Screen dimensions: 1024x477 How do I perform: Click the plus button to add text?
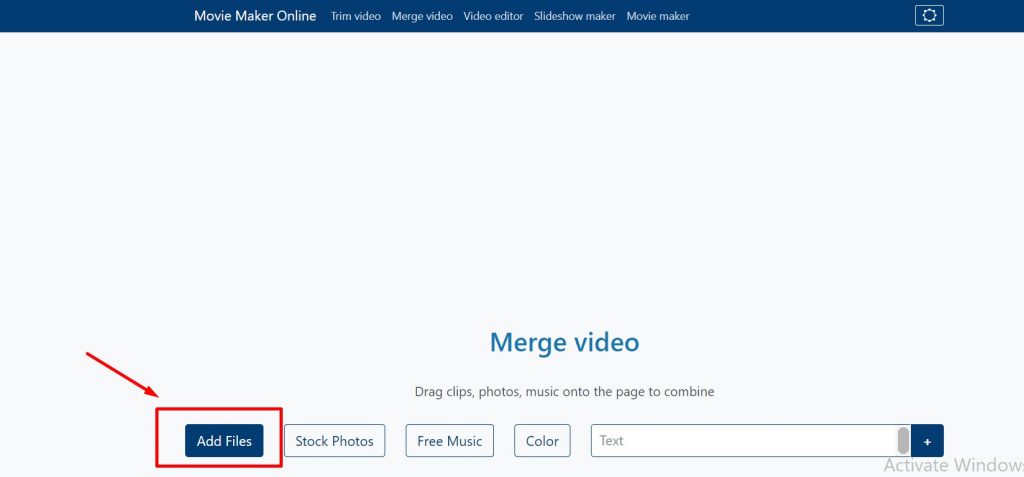927,441
